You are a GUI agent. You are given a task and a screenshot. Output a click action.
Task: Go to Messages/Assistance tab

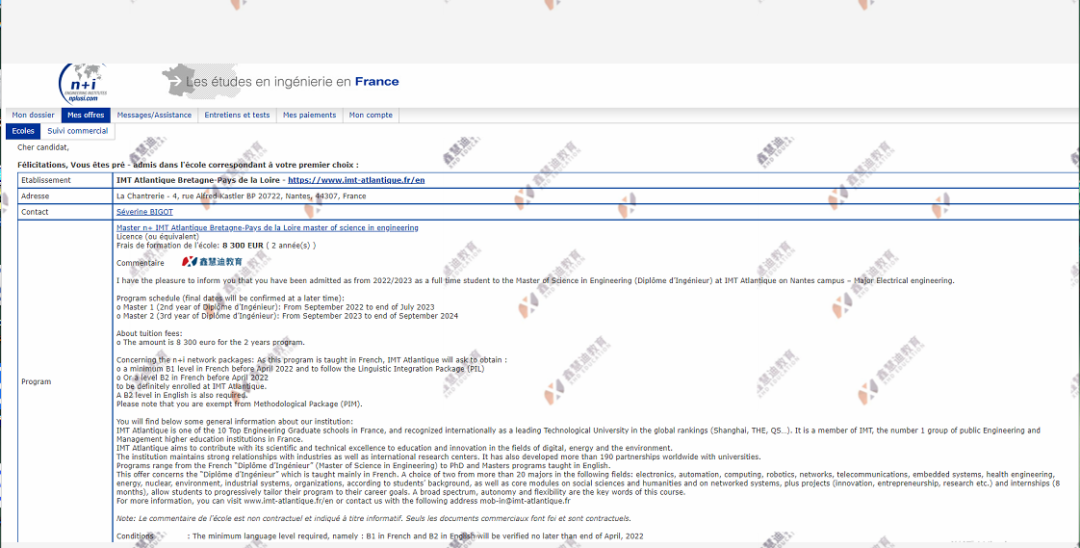(154, 115)
